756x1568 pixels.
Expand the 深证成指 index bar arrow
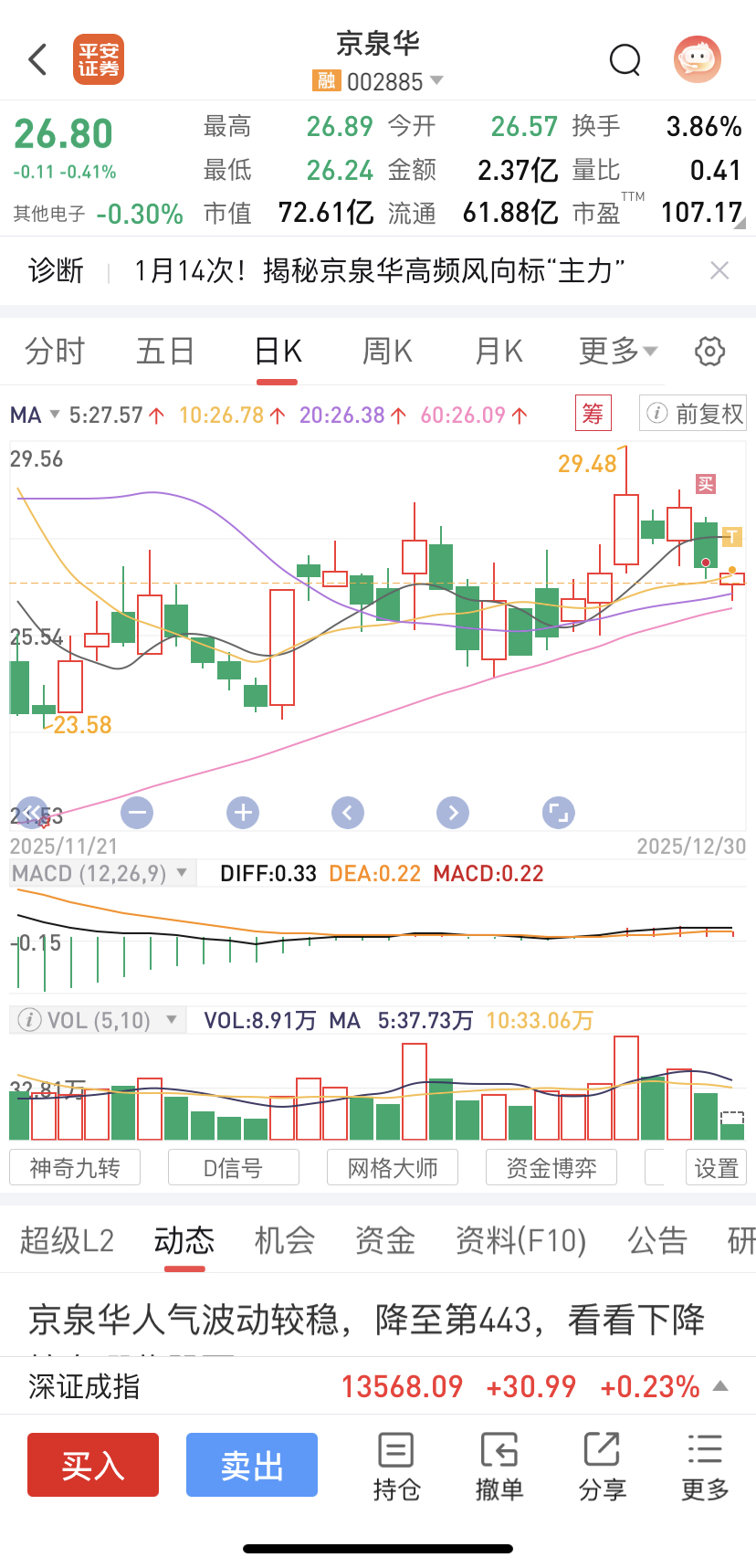tap(720, 1386)
